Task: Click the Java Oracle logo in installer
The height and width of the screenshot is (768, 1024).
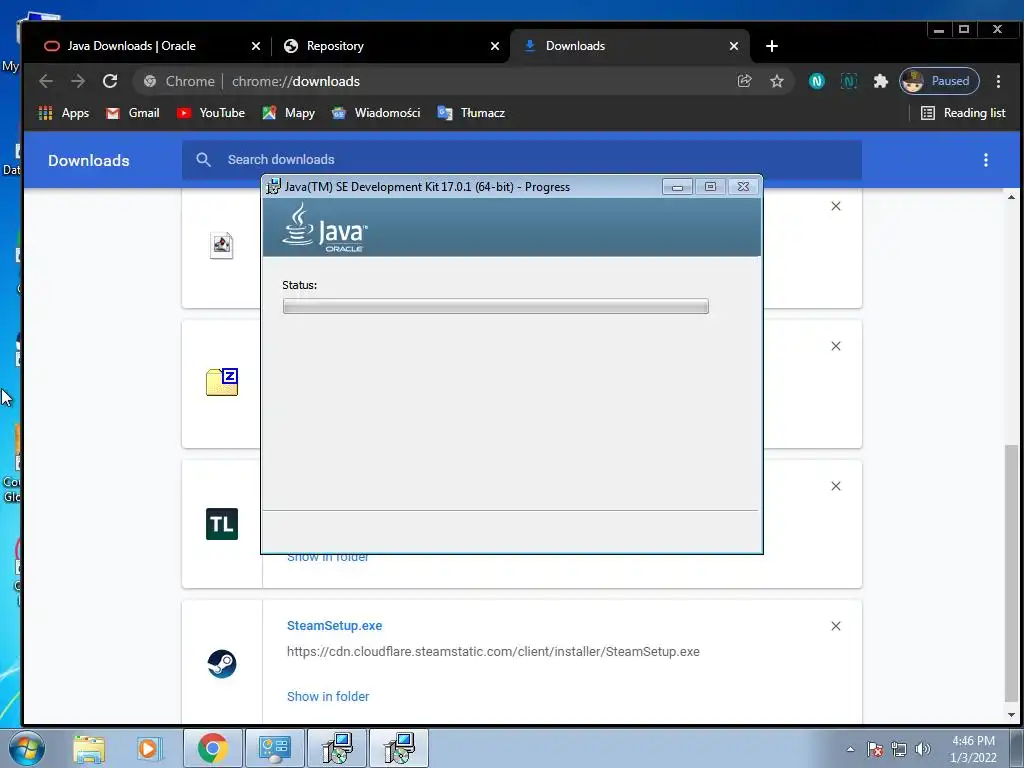Action: point(325,227)
